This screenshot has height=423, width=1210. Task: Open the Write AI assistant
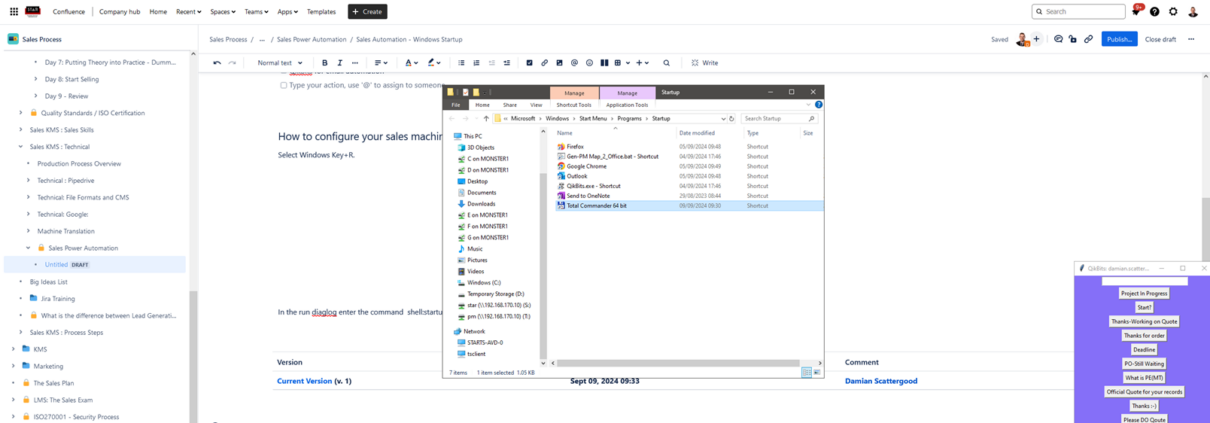coord(705,63)
